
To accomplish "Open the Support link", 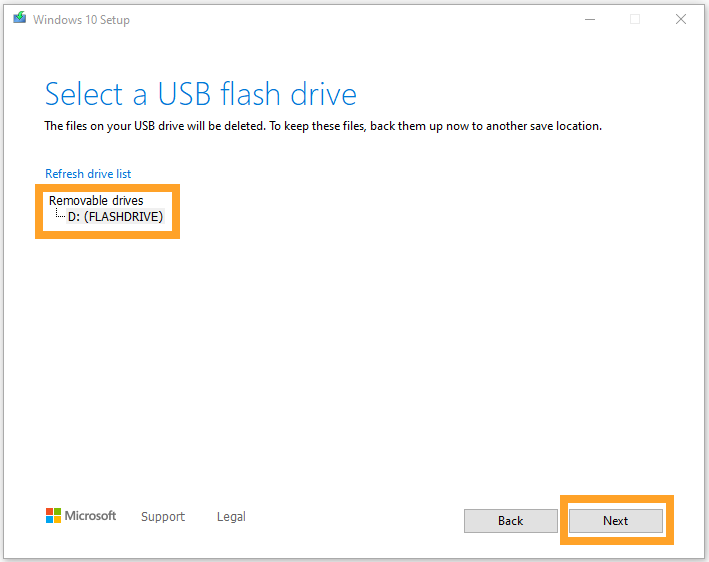I will (x=163, y=517).
